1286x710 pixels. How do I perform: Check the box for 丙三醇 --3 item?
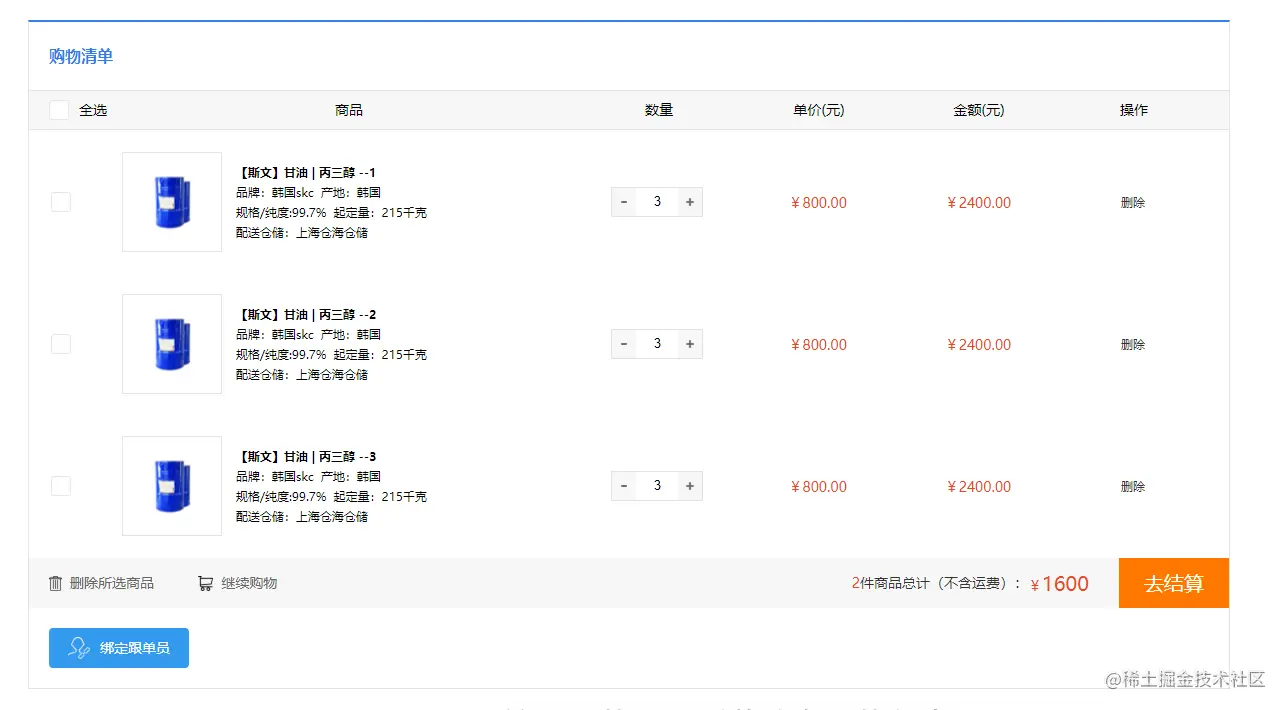click(x=61, y=486)
